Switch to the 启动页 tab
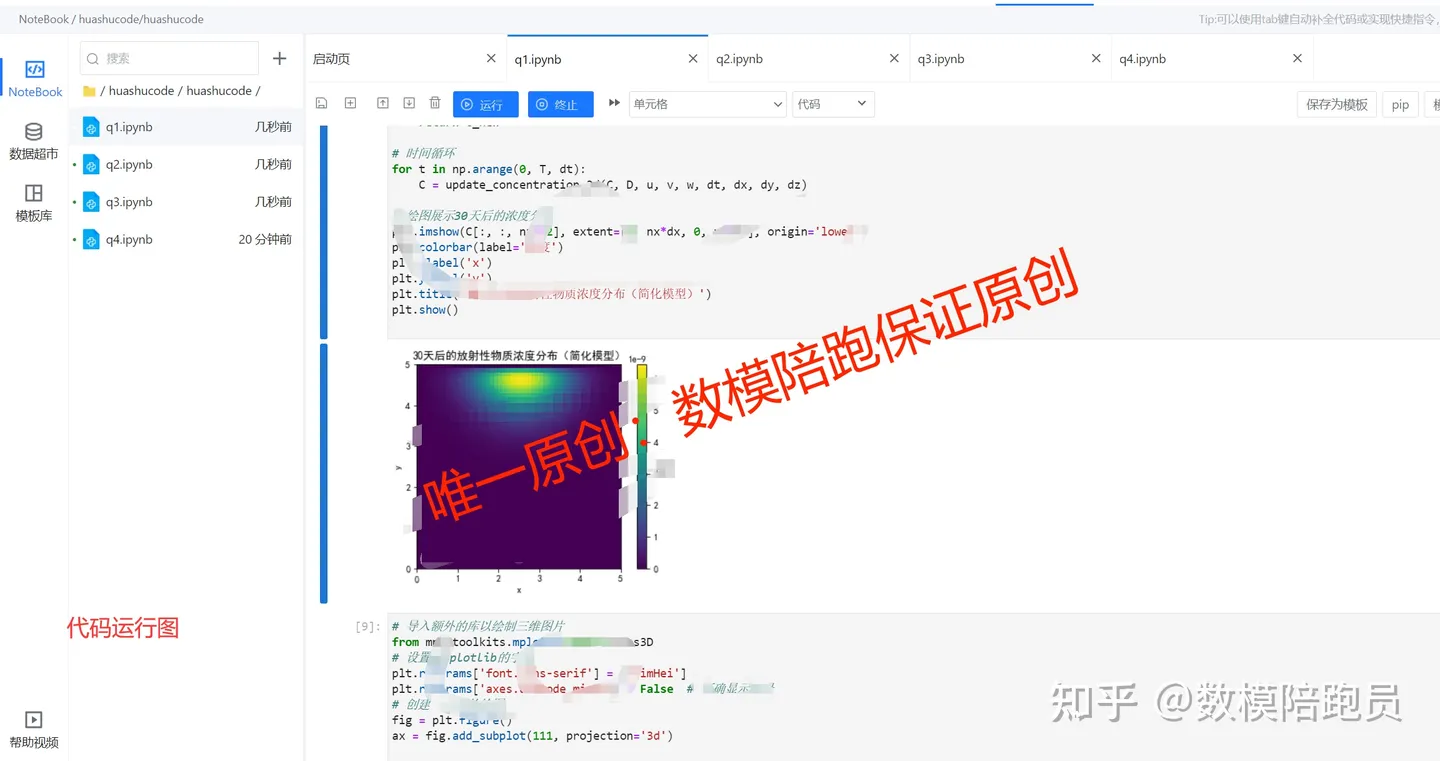Image resolution: width=1440 pixels, height=761 pixels. (405, 59)
